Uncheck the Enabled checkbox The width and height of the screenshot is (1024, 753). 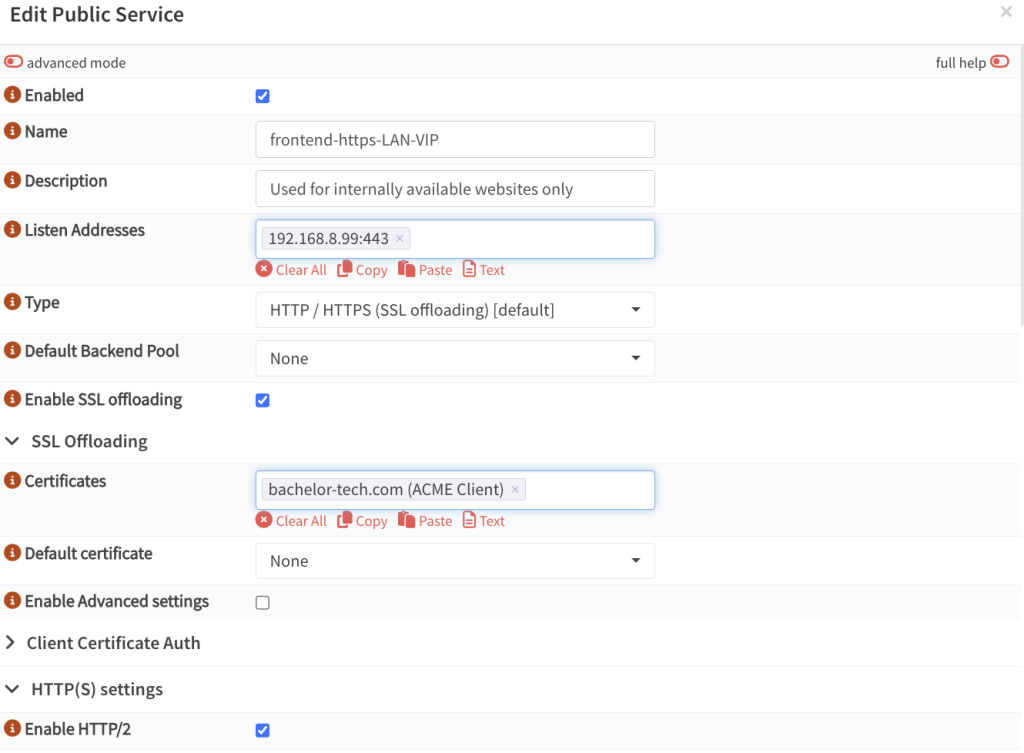click(x=262, y=95)
